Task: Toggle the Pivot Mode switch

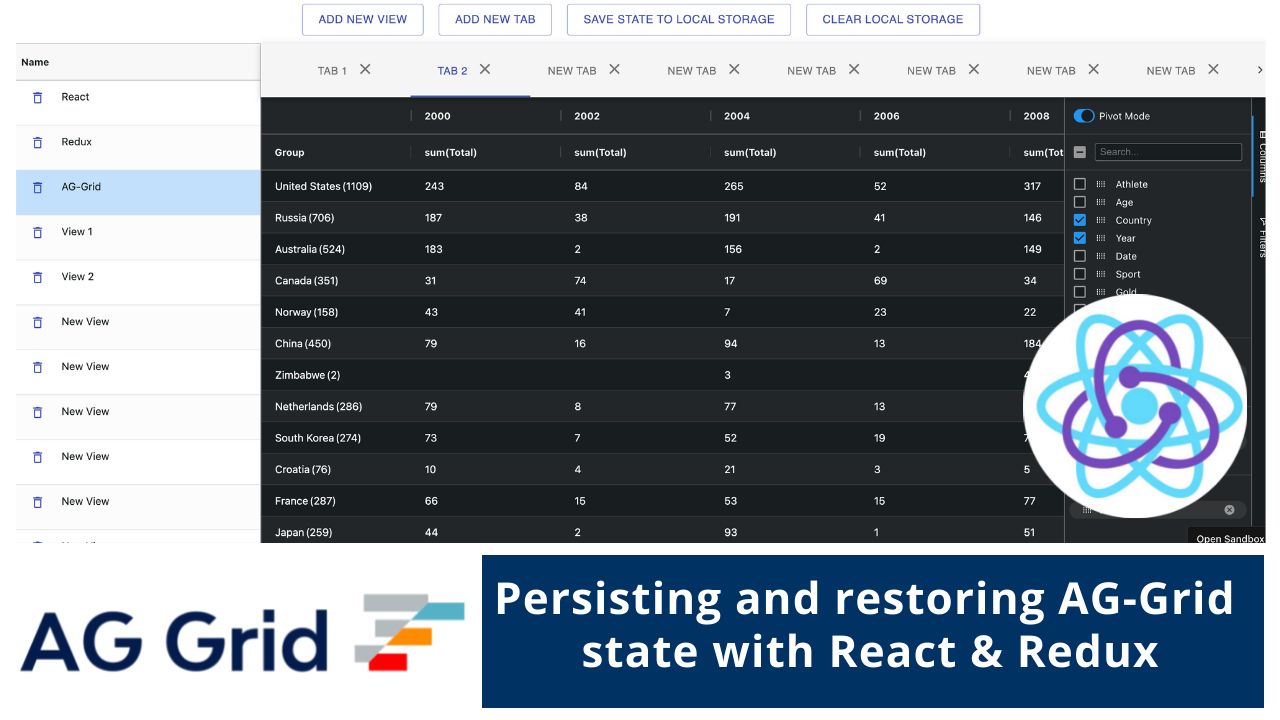Action: [x=1084, y=116]
